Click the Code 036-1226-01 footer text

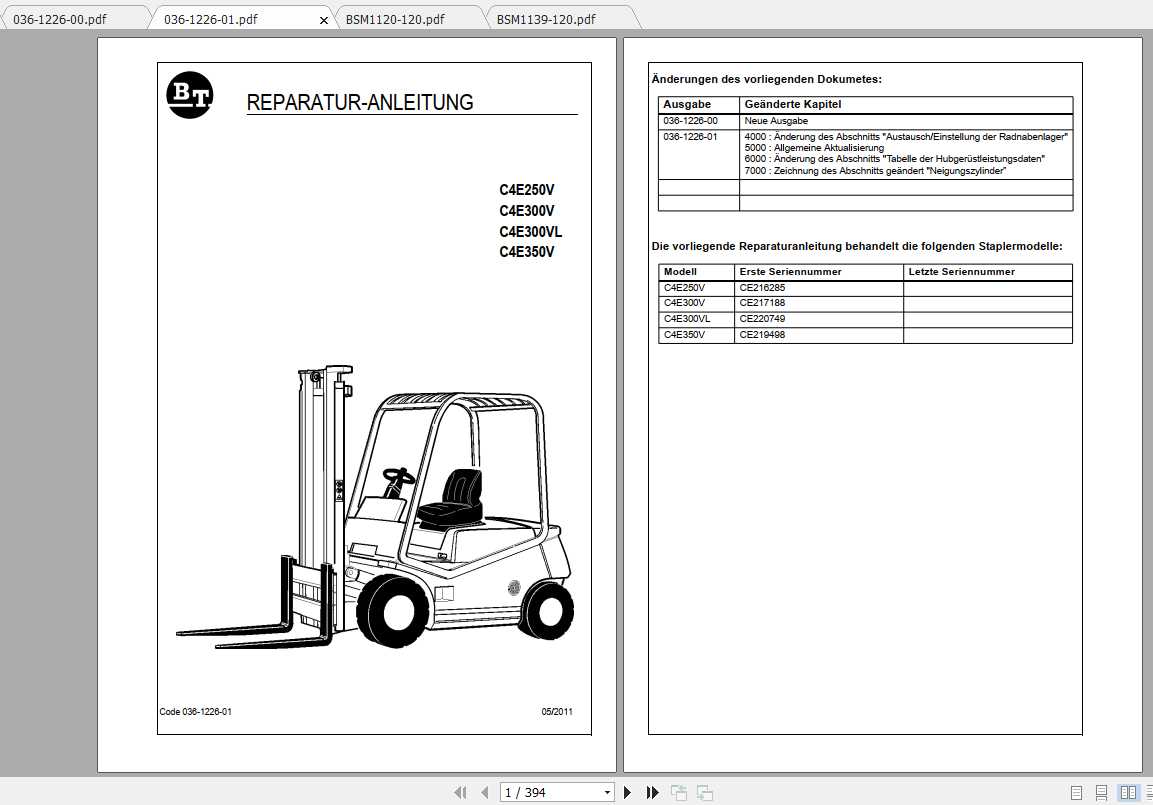pos(196,712)
